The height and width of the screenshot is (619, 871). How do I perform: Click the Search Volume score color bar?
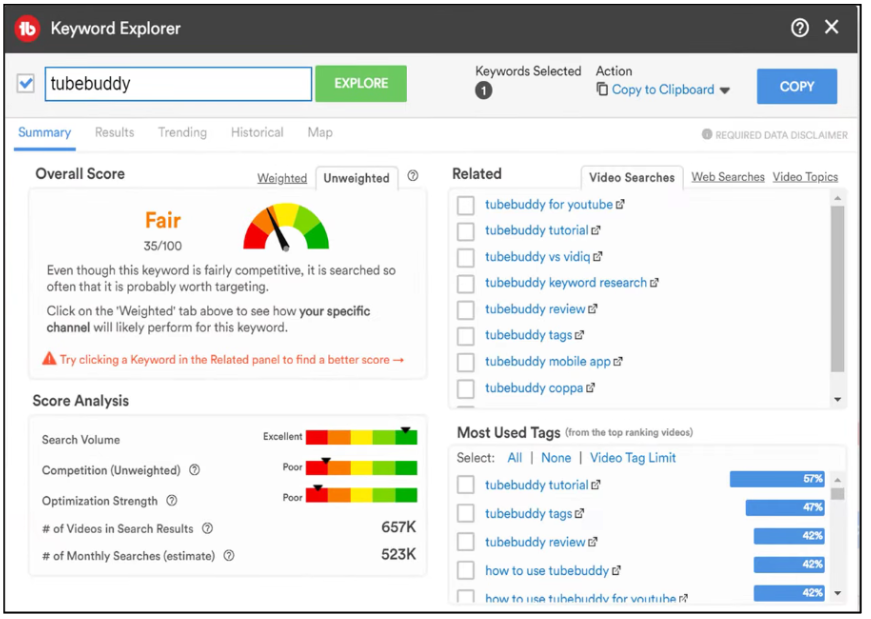[361, 437]
